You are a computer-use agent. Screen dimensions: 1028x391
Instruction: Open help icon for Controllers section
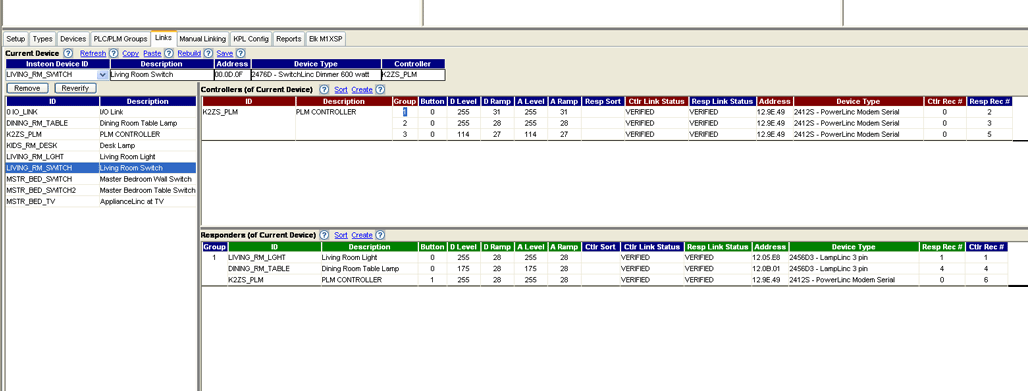[x=324, y=89]
